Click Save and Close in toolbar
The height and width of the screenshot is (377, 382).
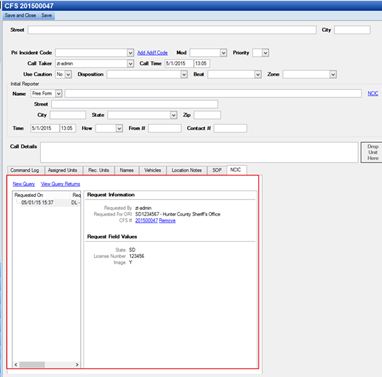pyautogui.click(x=20, y=15)
